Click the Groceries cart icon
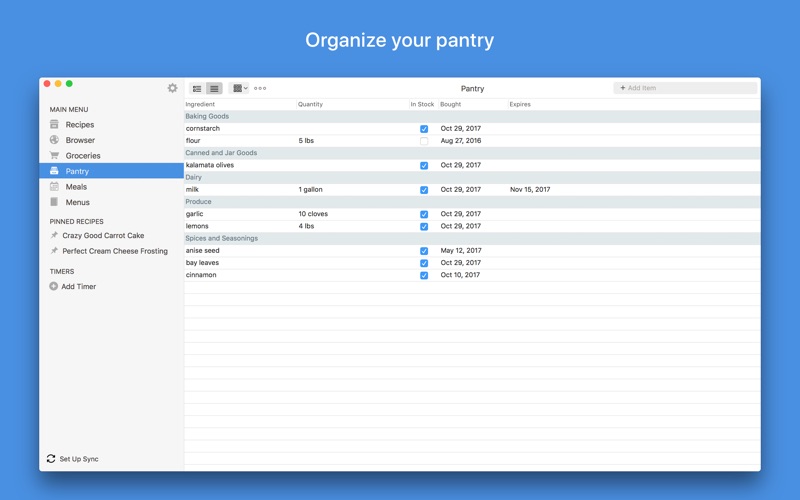This screenshot has height=500, width=800. (54, 156)
